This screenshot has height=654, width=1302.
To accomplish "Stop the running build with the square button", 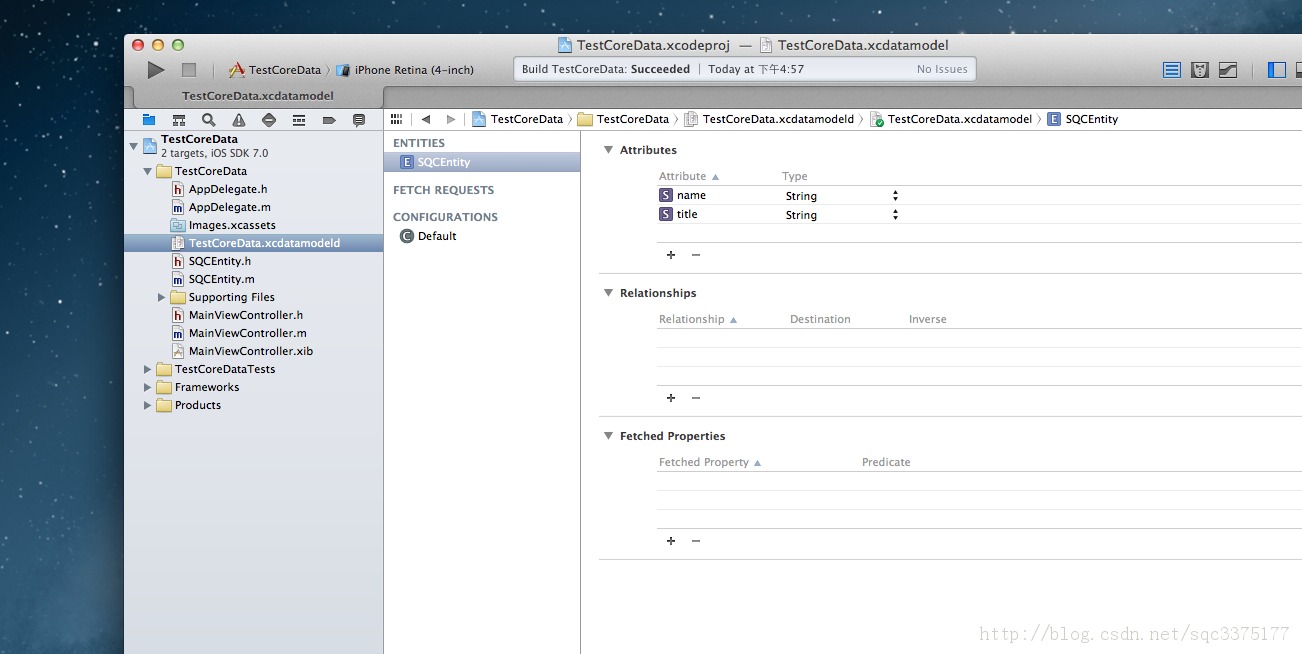I will point(188,70).
